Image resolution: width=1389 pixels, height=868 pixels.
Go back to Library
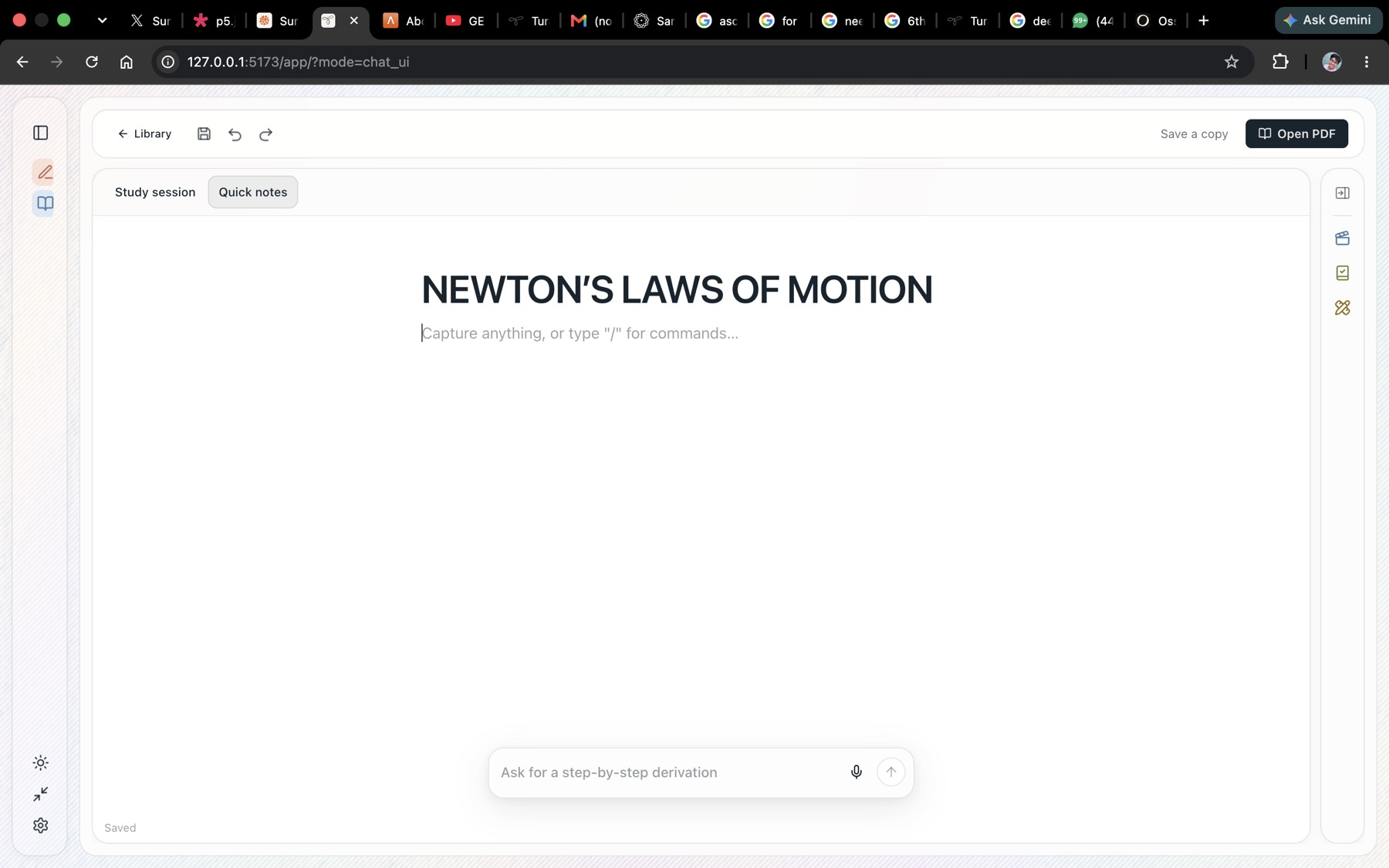144,134
